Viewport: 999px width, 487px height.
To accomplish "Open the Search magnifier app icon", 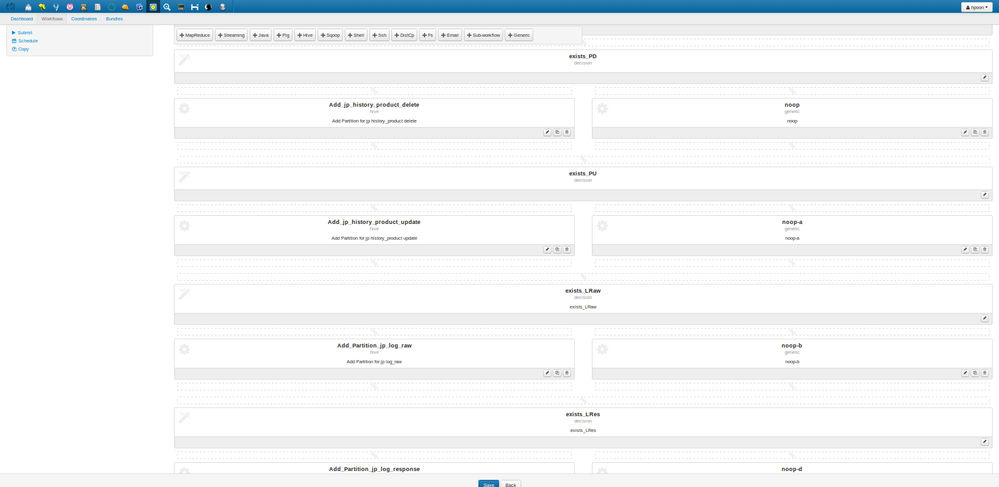I will [167, 7].
